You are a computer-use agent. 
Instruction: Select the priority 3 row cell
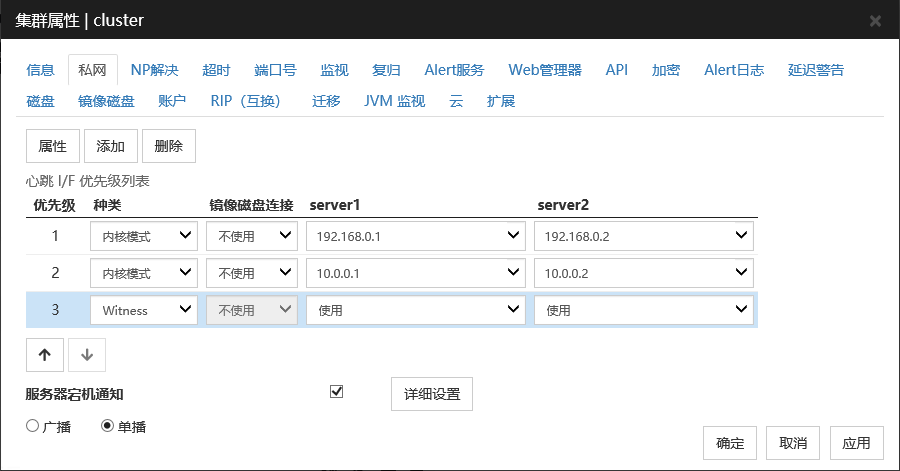55,310
